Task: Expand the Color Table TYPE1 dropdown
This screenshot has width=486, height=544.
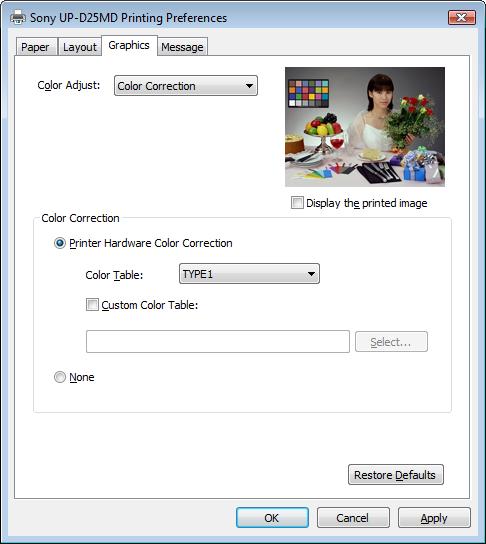Action: pos(249,274)
